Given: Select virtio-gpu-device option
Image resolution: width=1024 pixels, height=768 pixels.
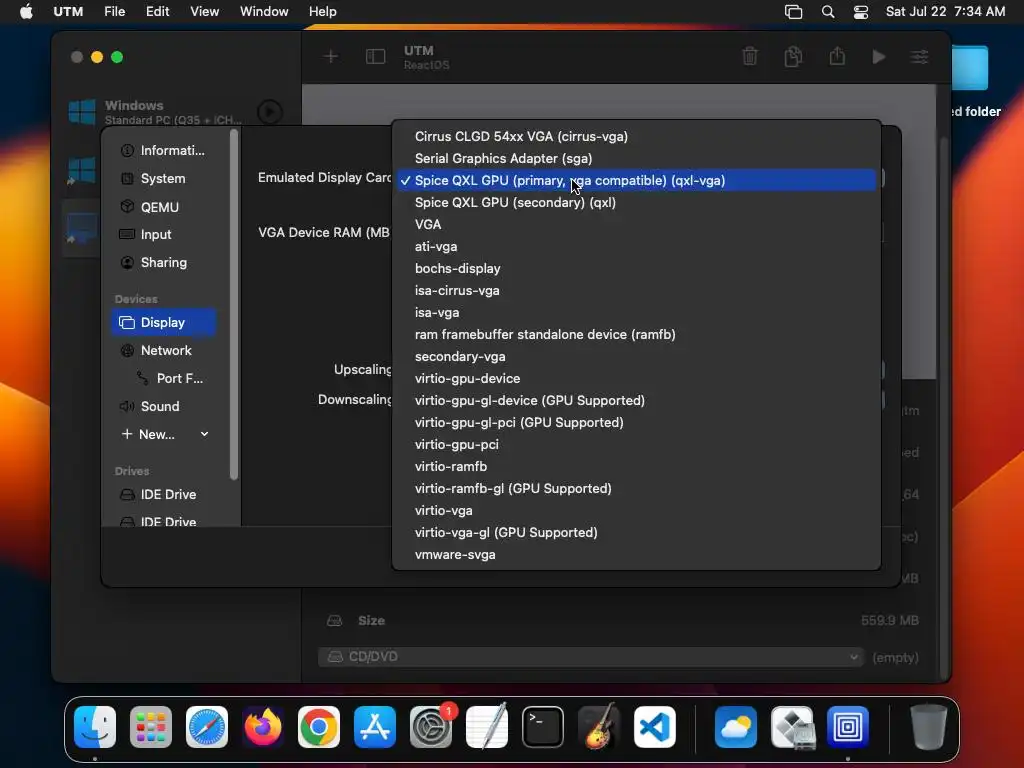Looking at the screenshot, I should [636, 379].
